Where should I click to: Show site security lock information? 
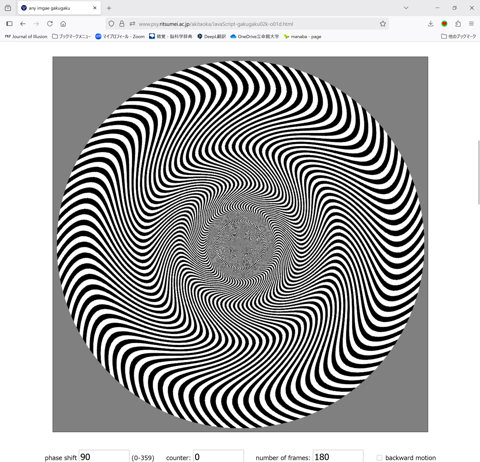[x=122, y=24]
